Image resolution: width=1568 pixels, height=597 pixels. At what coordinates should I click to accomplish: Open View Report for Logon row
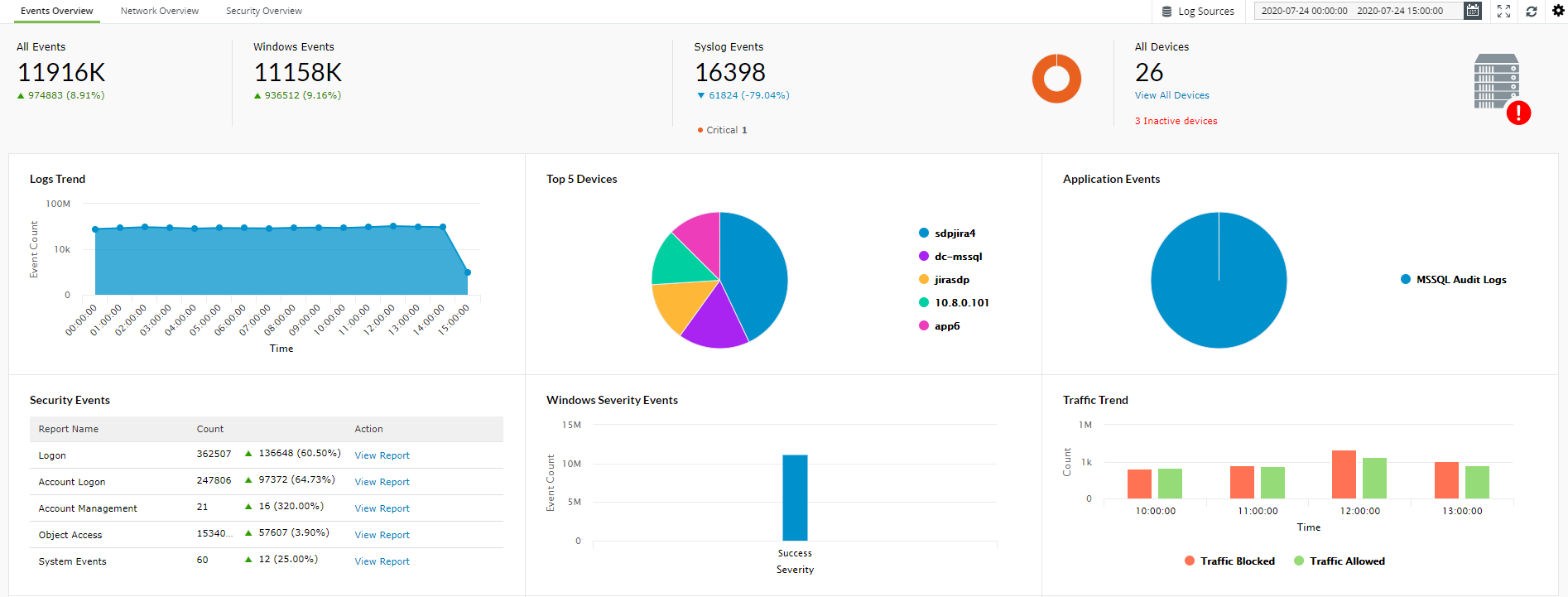[382, 455]
